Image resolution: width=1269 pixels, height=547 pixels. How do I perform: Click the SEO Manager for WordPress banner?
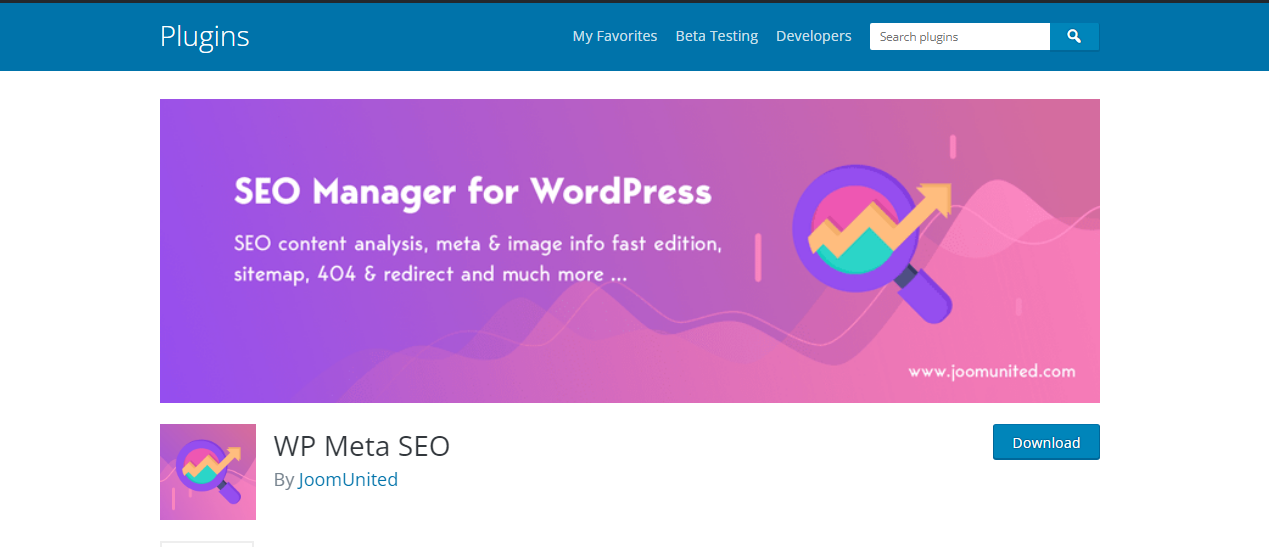point(630,251)
